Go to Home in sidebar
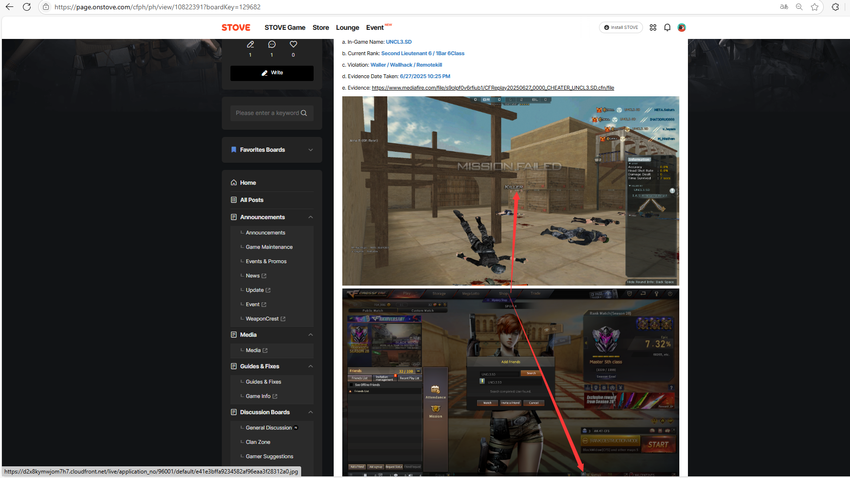850x478 pixels. (248, 183)
